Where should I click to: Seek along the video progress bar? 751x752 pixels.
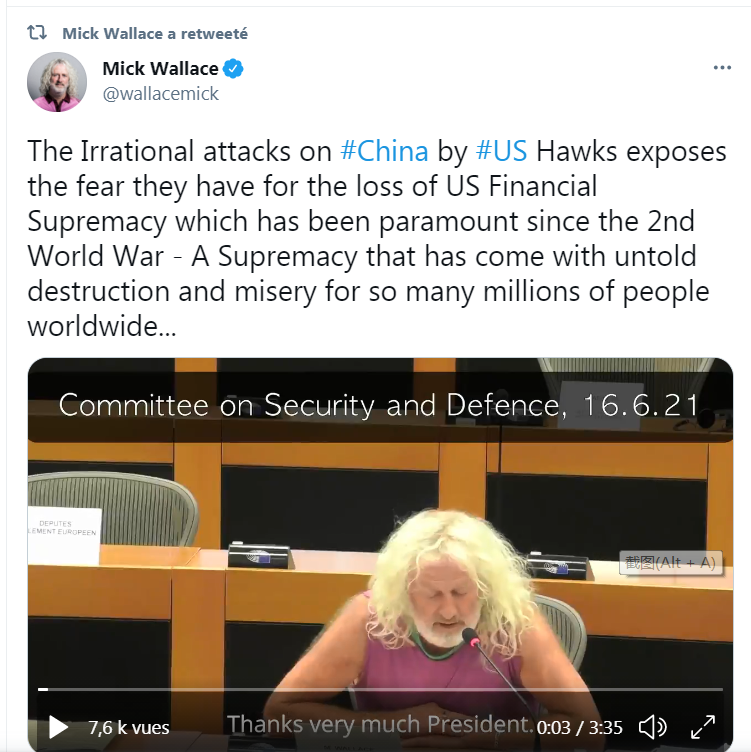(x=380, y=690)
